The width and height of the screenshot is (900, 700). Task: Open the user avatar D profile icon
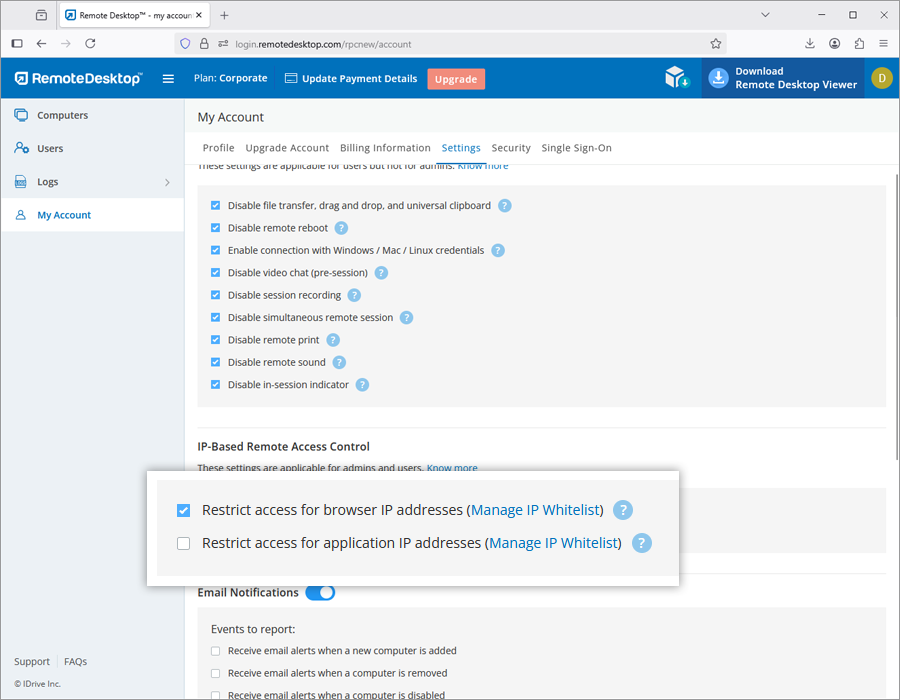[x=881, y=79]
